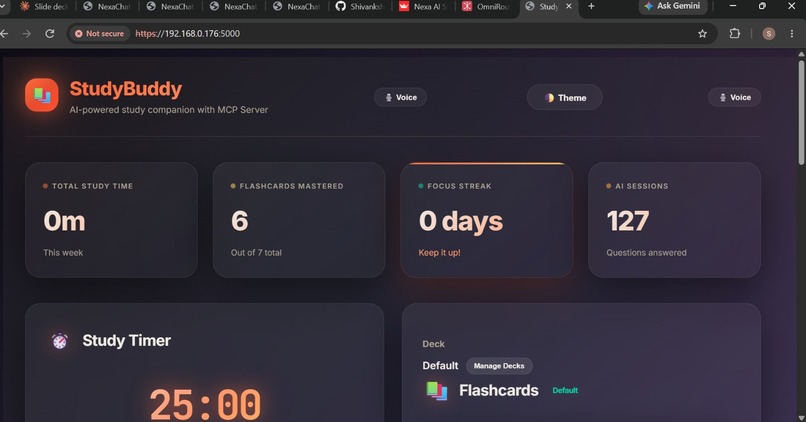Click the green Default tag beside Flashcards
The height and width of the screenshot is (422, 806).
[565, 391]
